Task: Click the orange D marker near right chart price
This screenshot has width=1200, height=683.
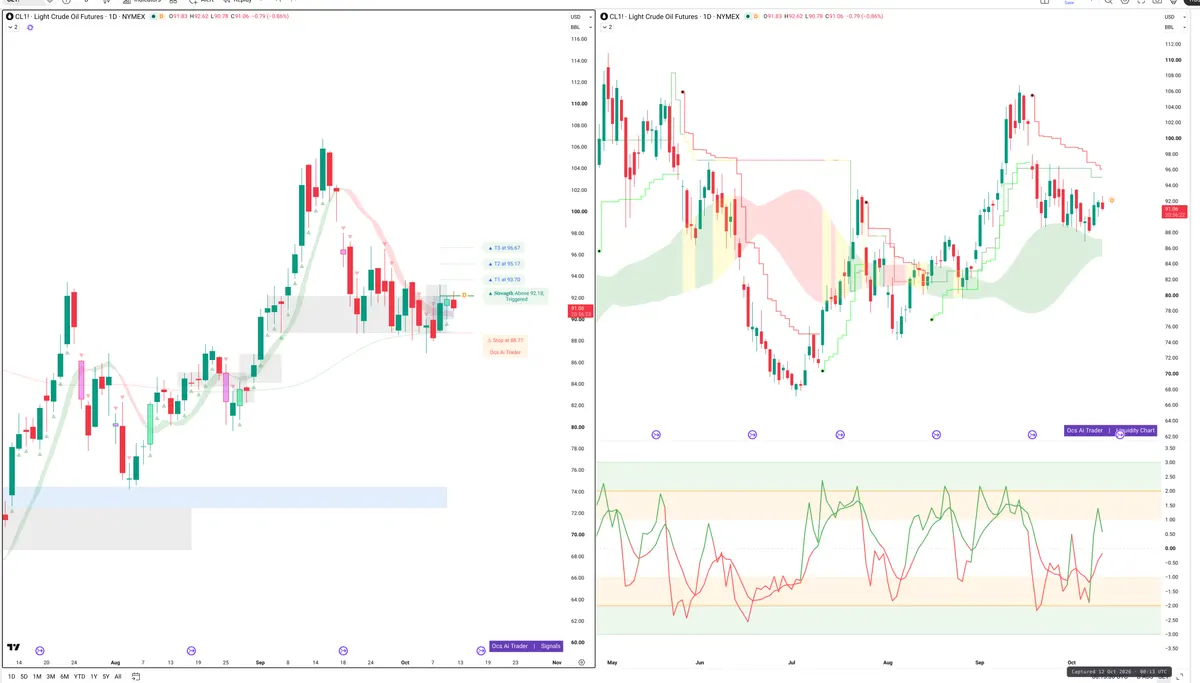Action: tap(1112, 200)
